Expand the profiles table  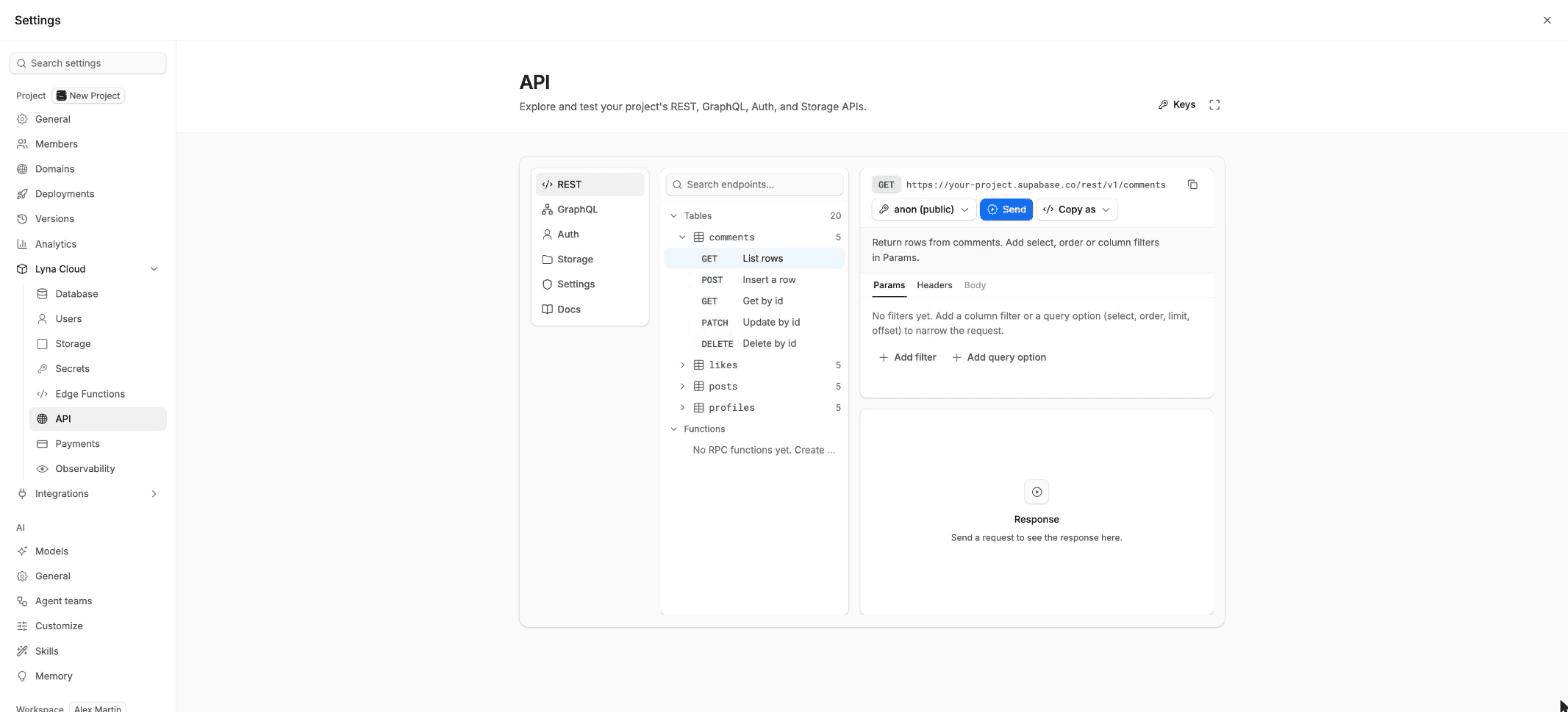(683, 408)
